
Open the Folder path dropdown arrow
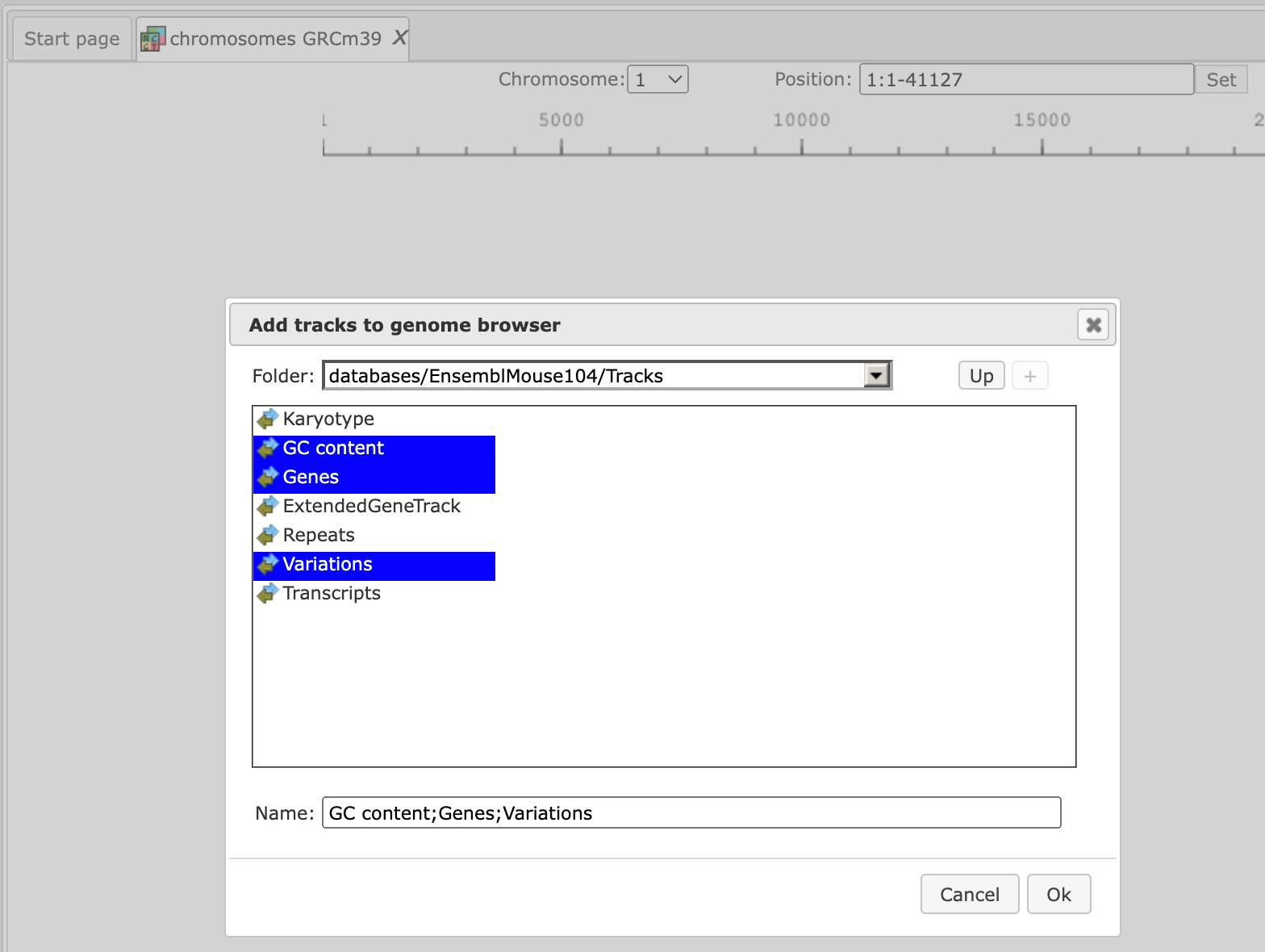click(876, 375)
